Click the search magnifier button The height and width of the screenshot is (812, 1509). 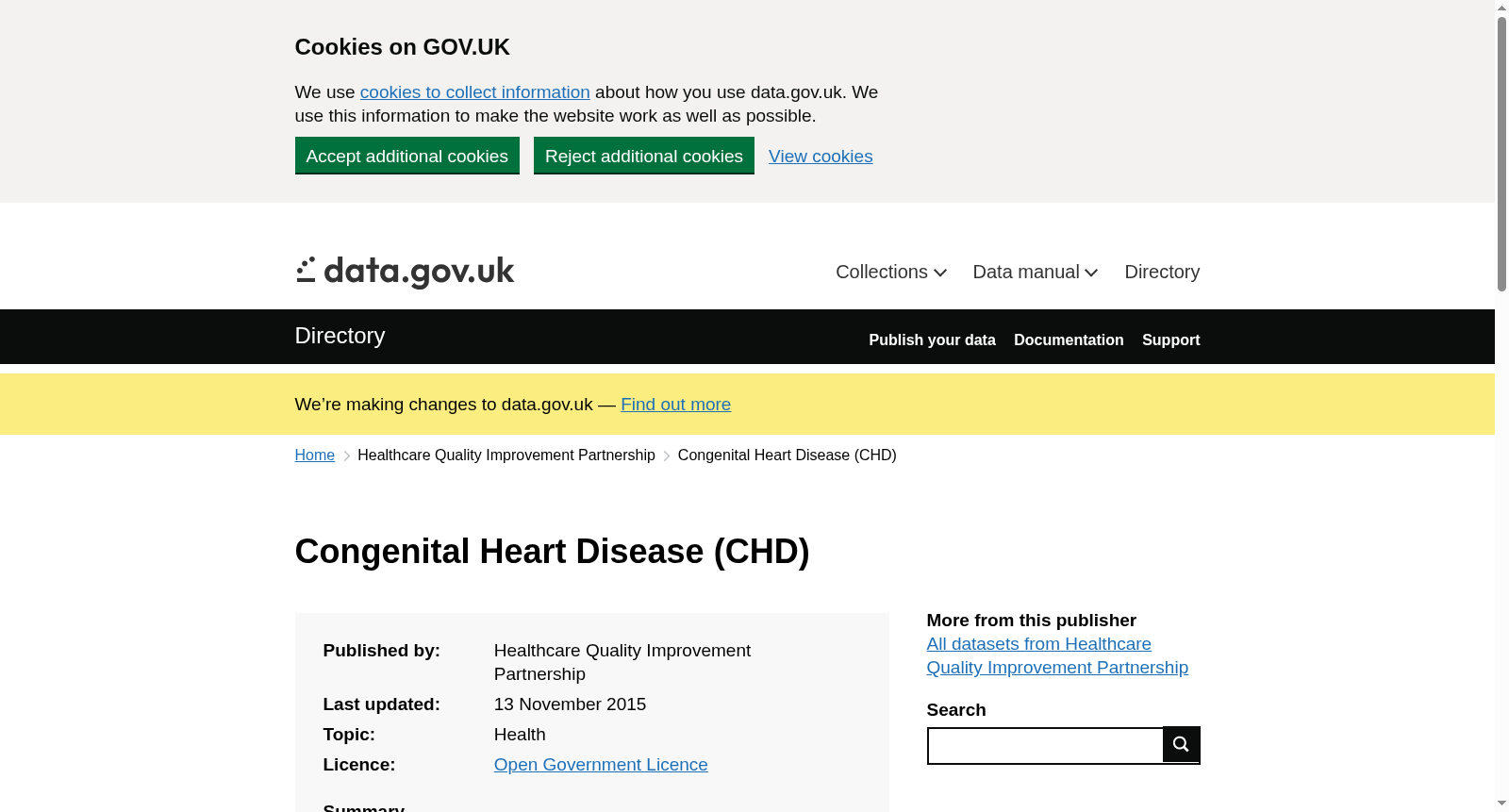1181,744
